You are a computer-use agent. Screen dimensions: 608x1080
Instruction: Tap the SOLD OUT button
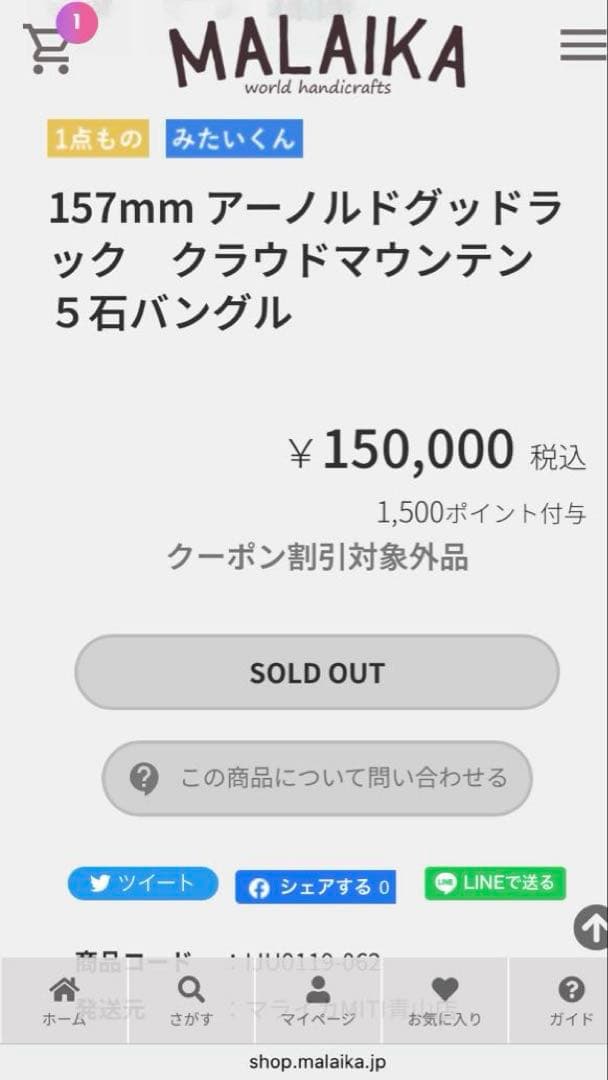316,672
